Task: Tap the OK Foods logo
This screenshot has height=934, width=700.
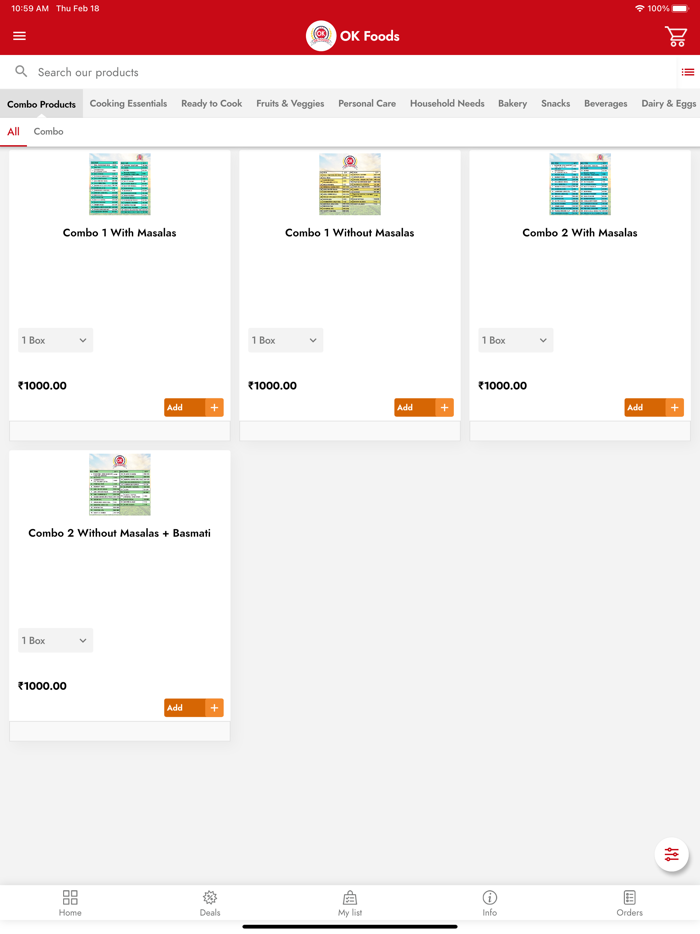Action: pos(321,36)
